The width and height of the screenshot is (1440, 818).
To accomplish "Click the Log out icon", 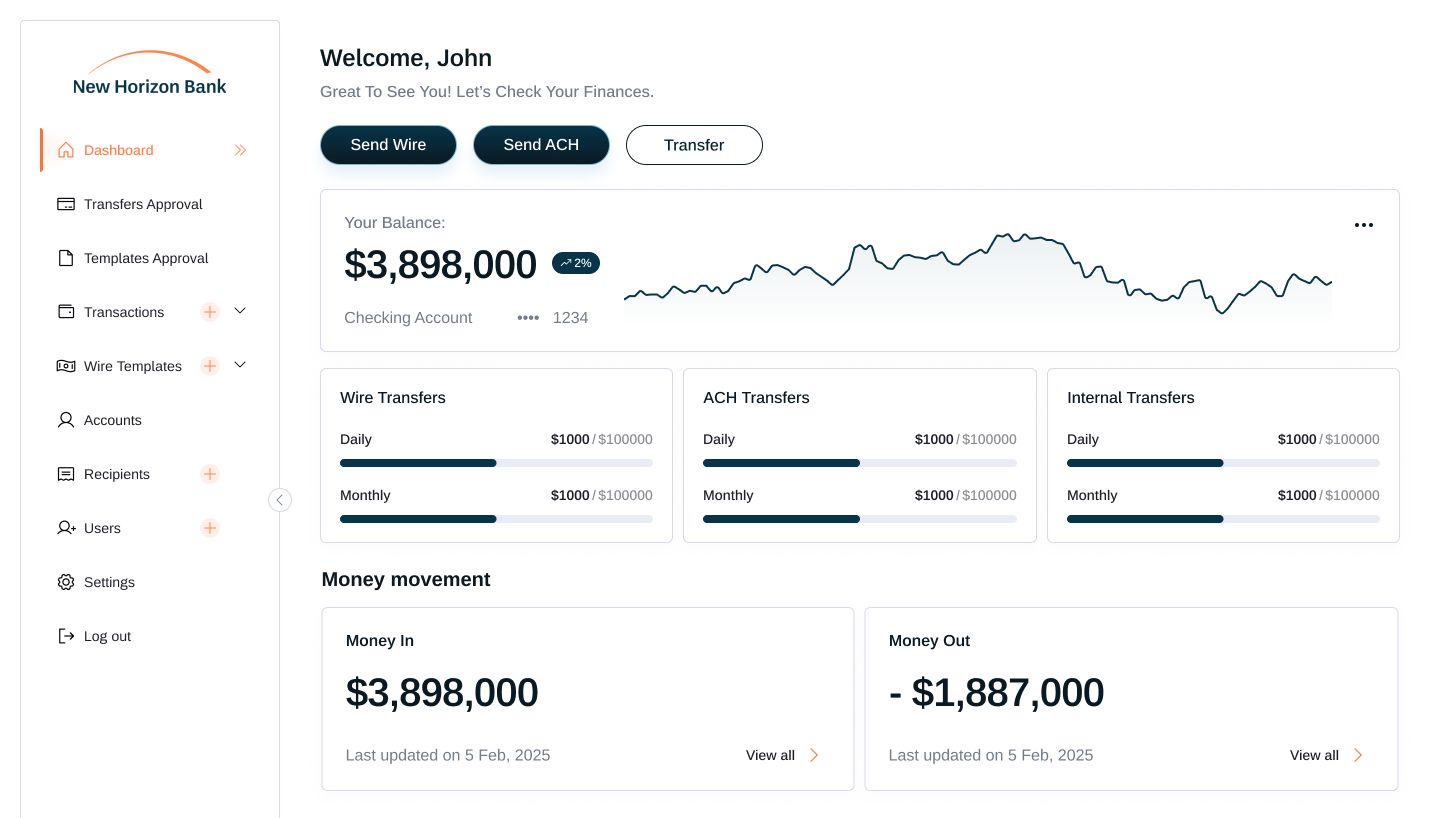I will click(64, 635).
